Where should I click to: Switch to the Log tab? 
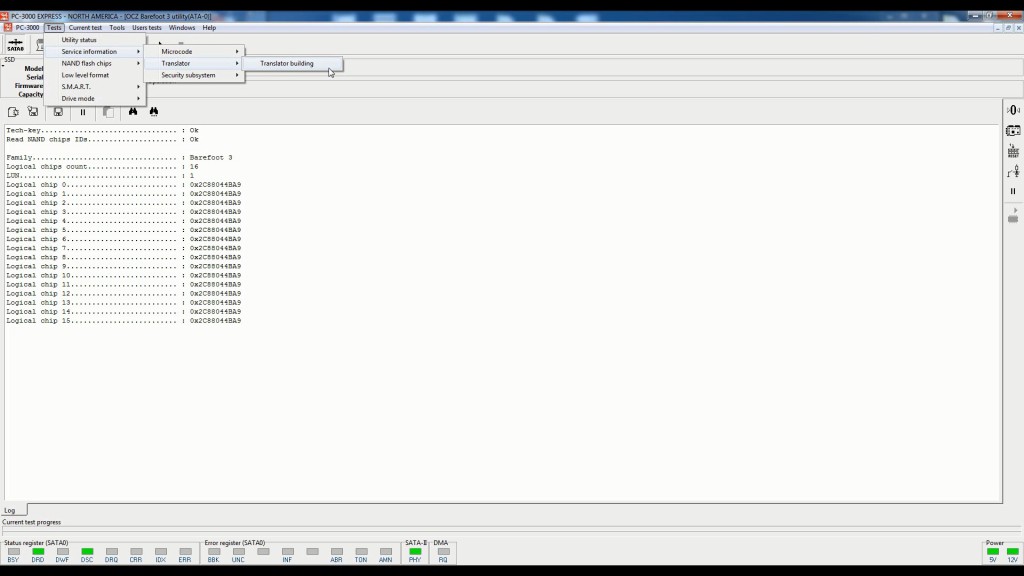coord(10,510)
